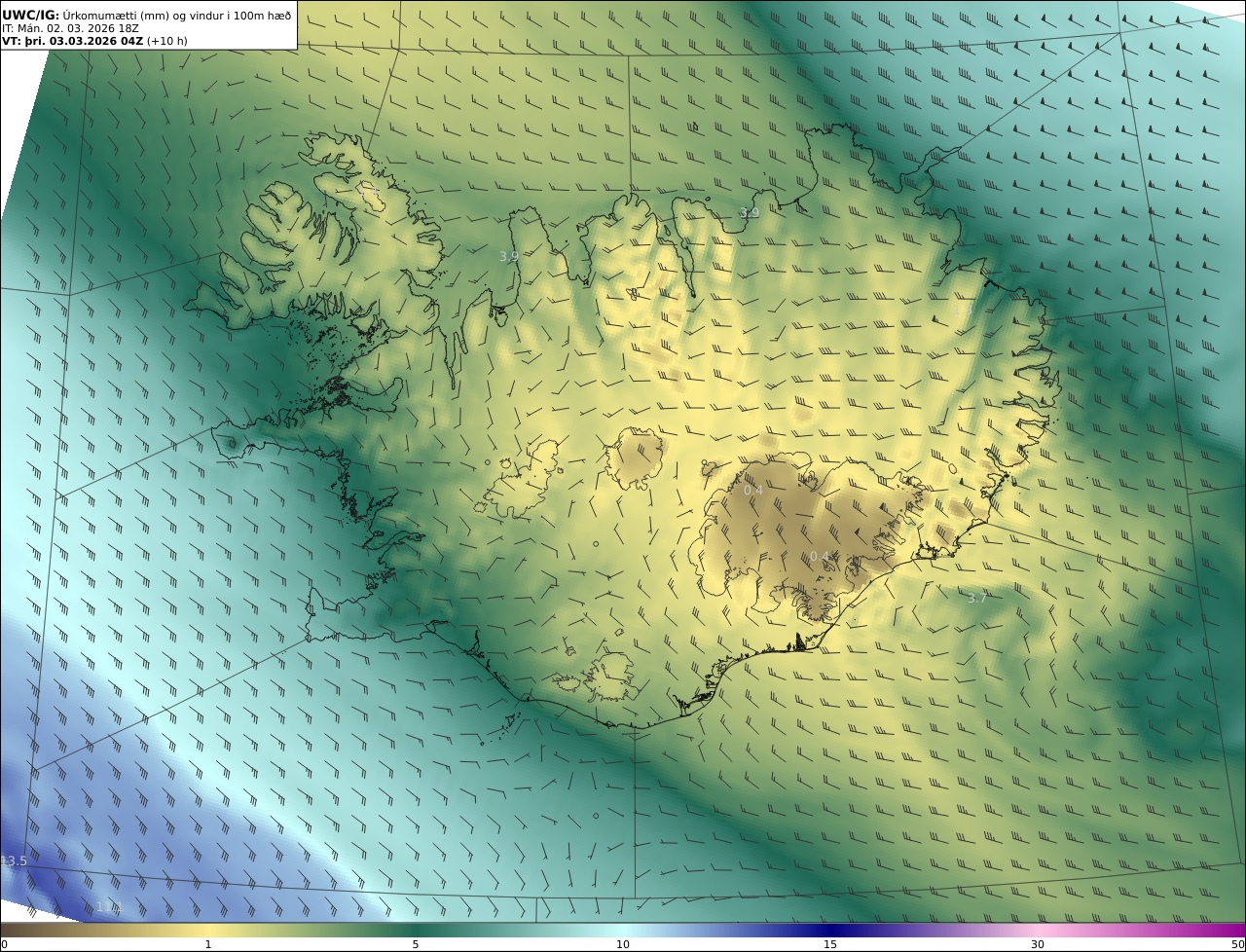
Task: Click the 3.7 value label off the southeast coast
Action: click(976, 598)
